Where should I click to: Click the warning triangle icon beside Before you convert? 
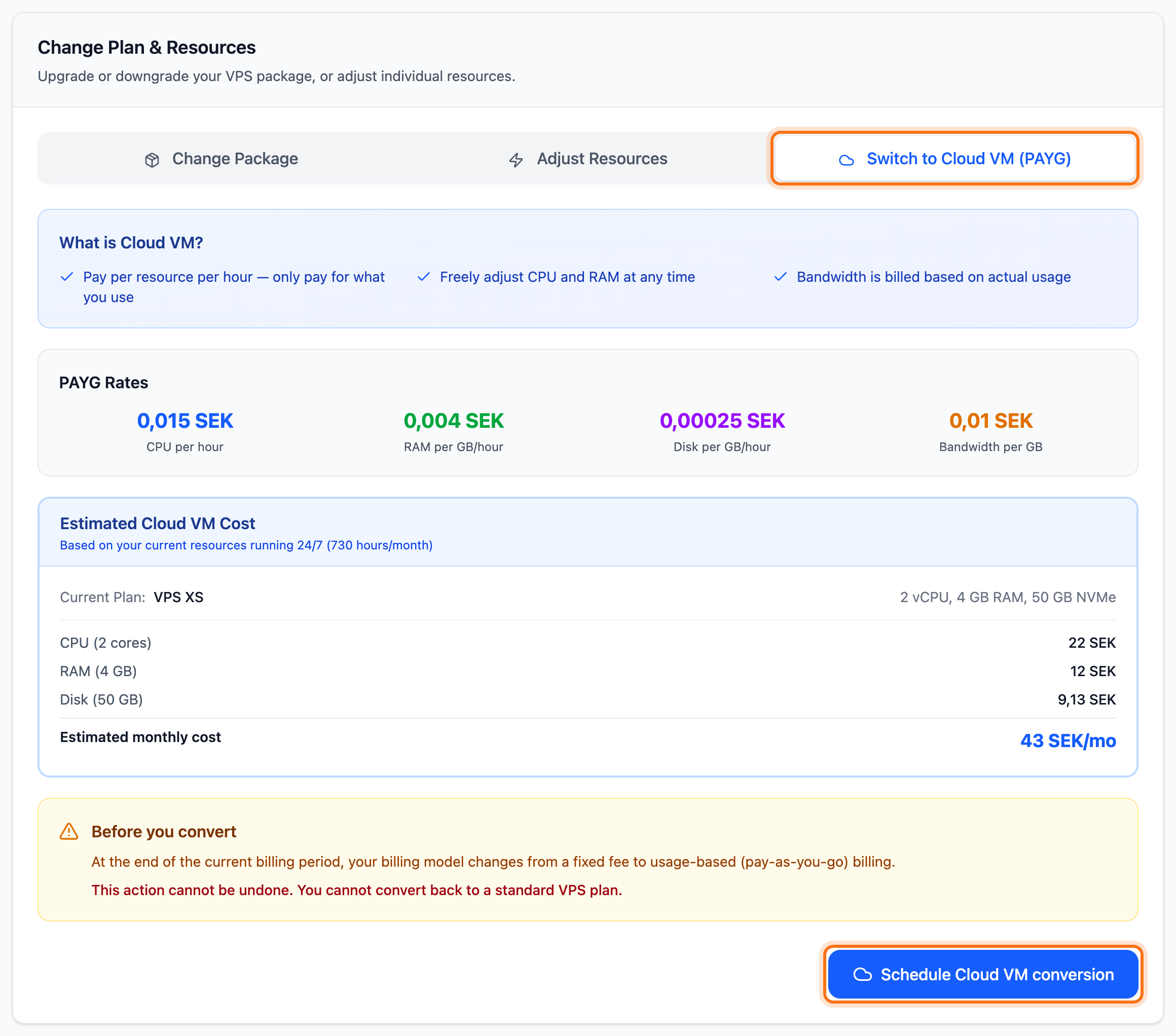[x=69, y=832]
